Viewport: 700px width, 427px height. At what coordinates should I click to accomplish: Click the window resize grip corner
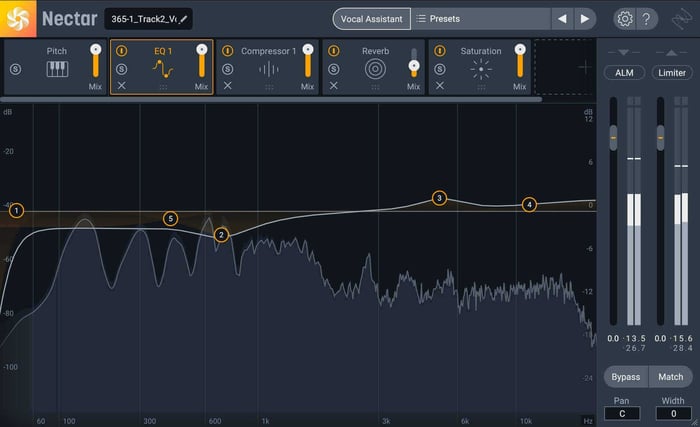695,422
